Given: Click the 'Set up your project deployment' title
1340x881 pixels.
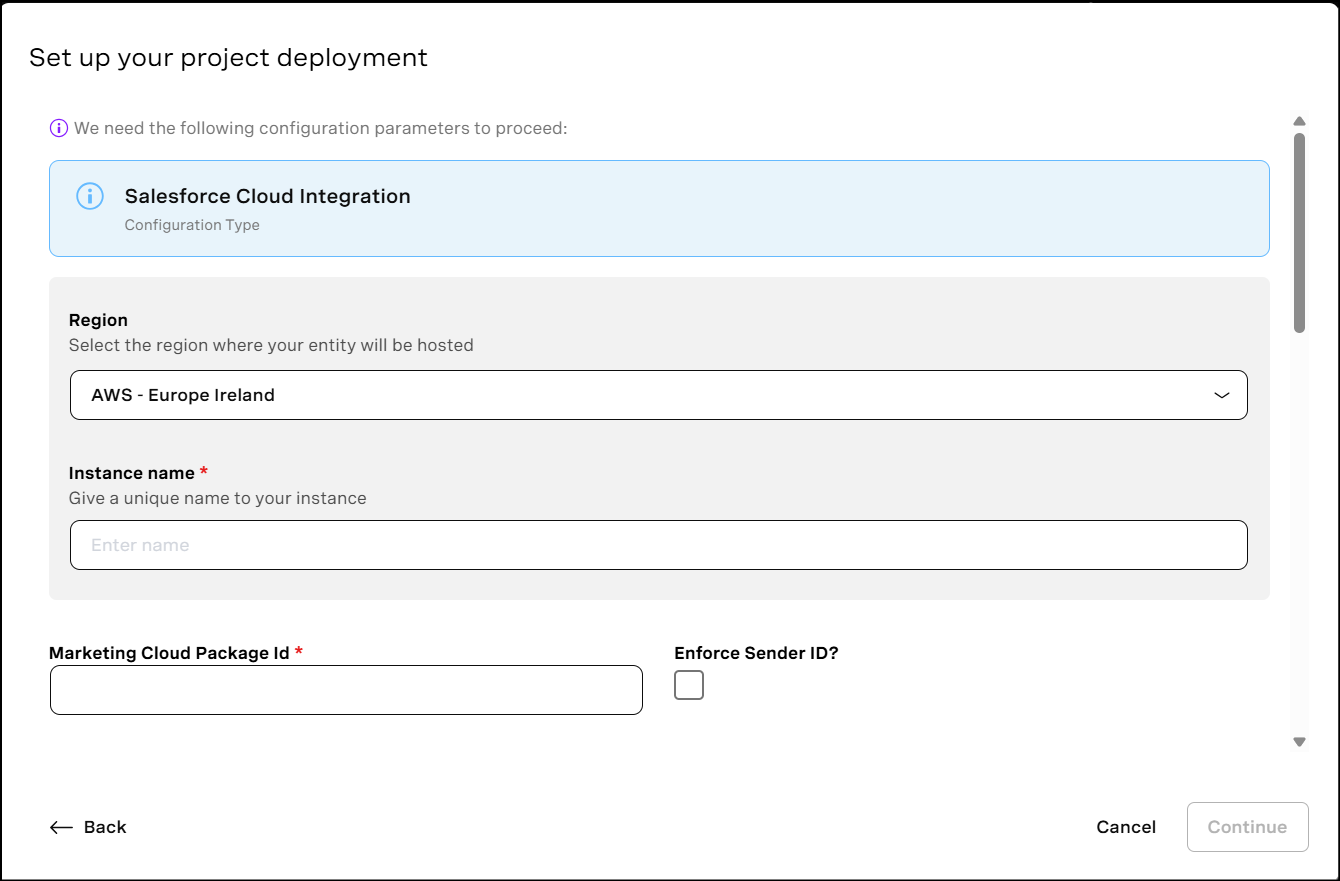Looking at the screenshot, I should (228, 58).
